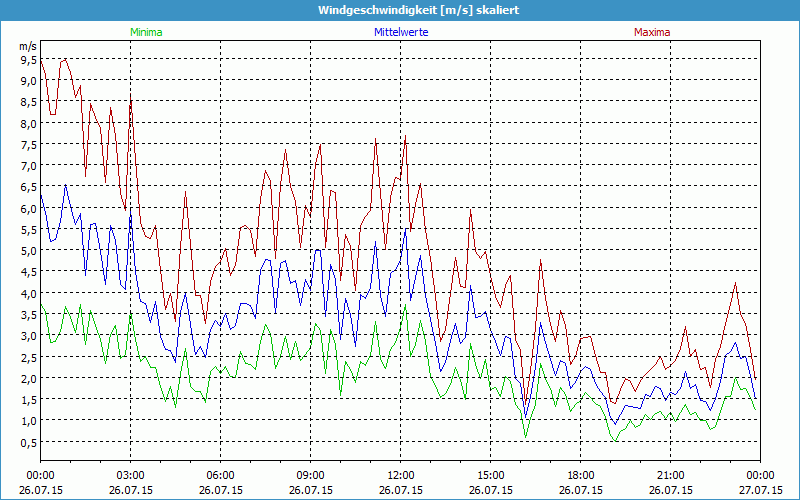Select the 7,0 y-axis value
This screenshot has height=500, width=800.
[x=28, y=166]
